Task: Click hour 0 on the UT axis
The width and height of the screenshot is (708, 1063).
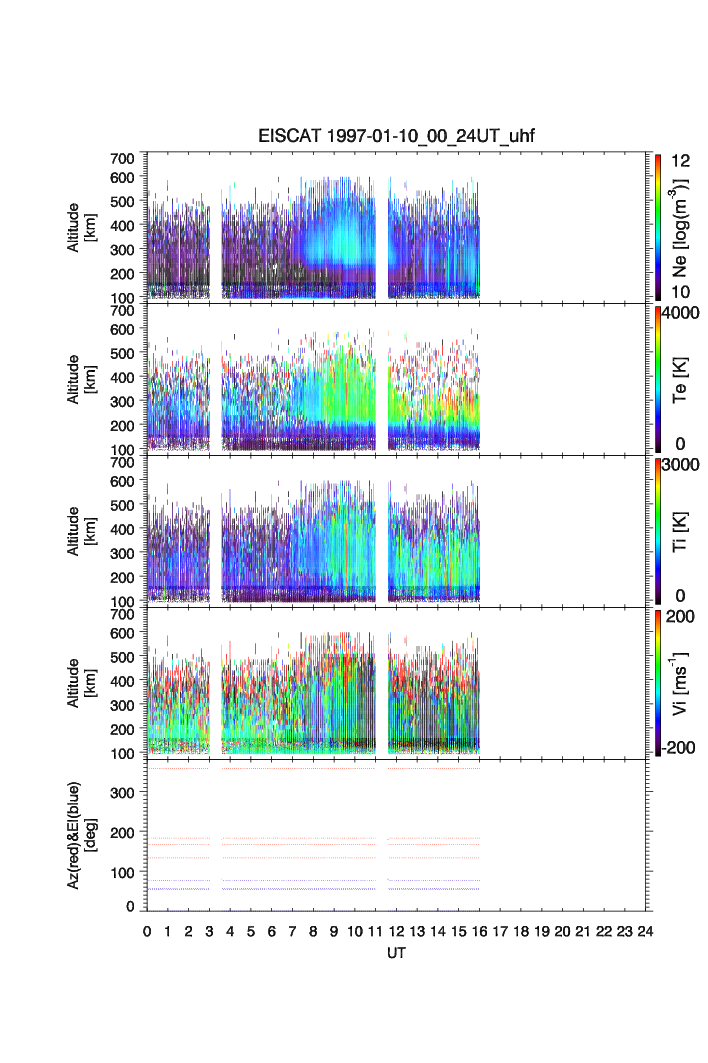Action: pos(147,931)
